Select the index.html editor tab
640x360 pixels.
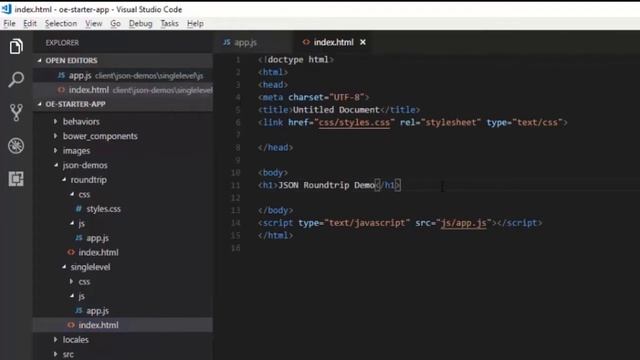point(333,42)
